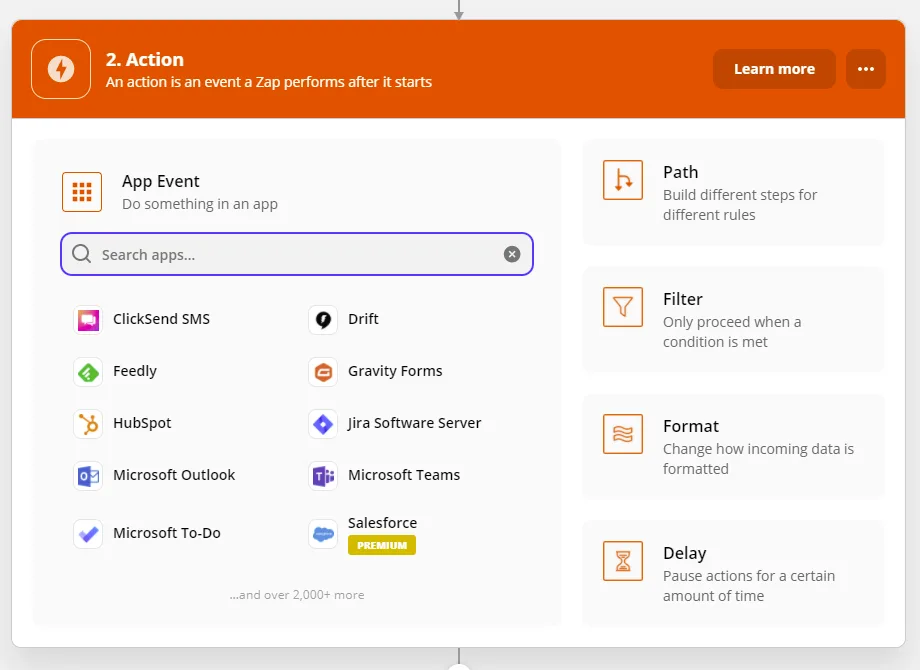Clear the search apps field
The width and height of the screenshot is (920, 670).
(x=512, y=254)
